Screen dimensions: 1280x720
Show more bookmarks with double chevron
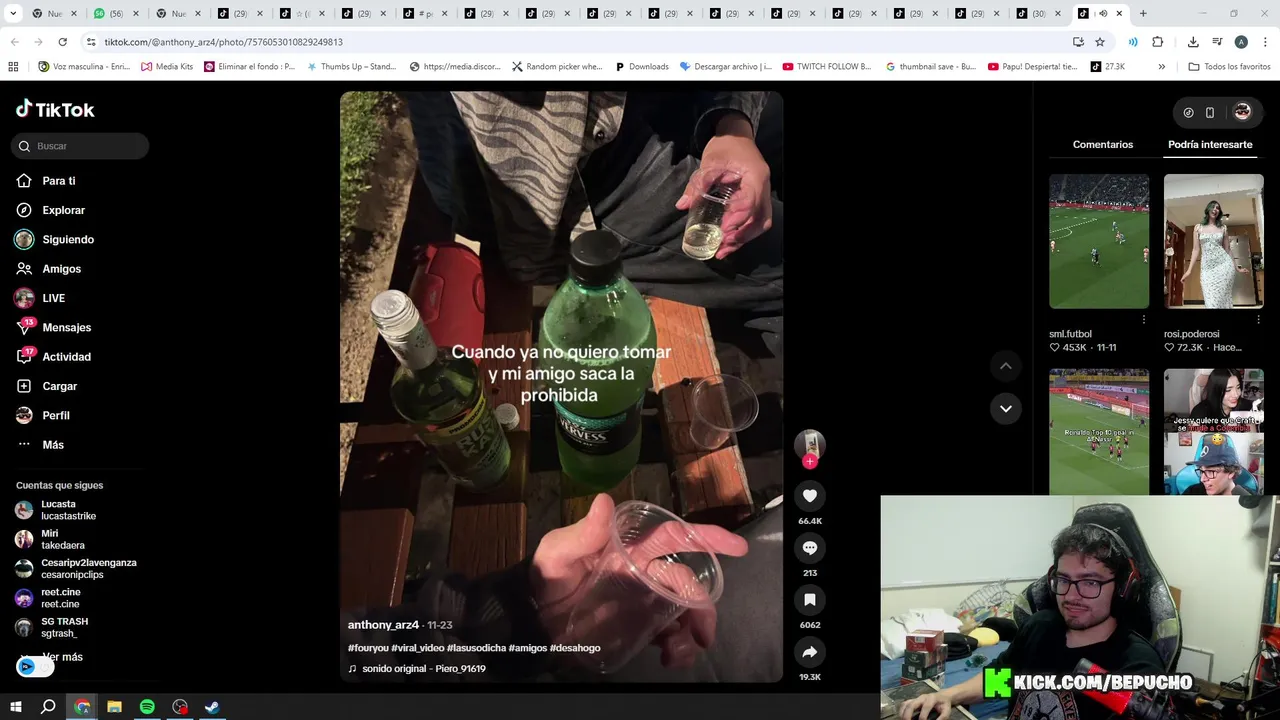pyautogui.click(x=1161, y=67)
